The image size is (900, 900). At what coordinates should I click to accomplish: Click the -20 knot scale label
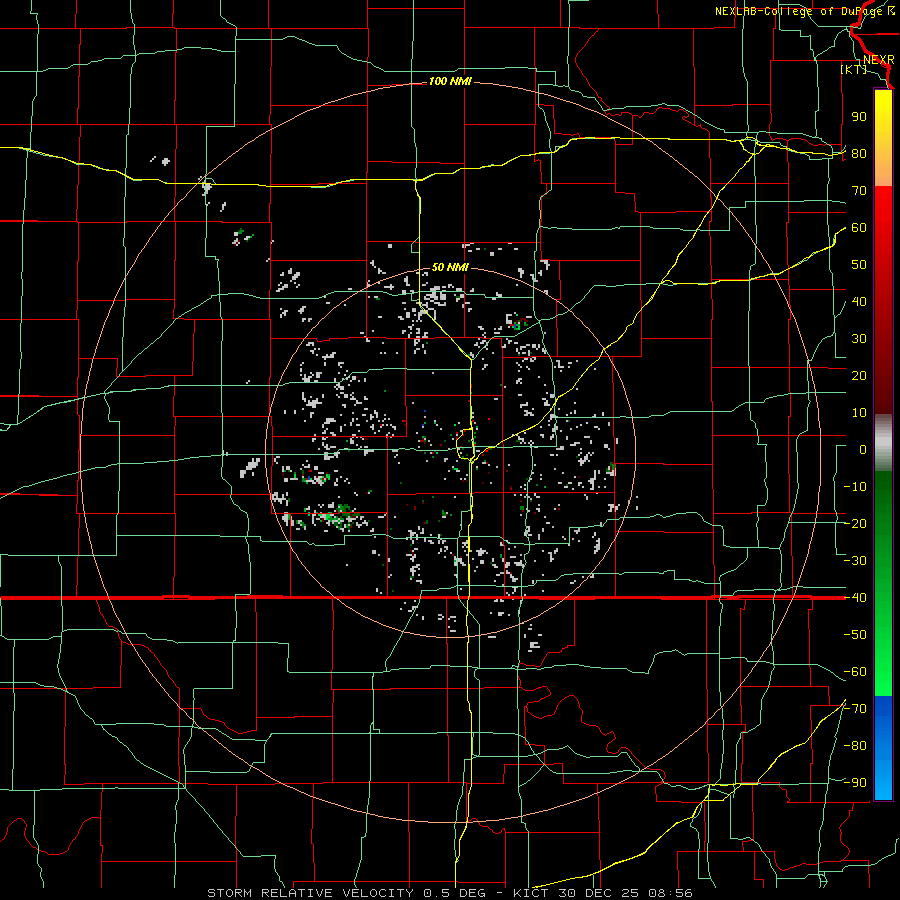pos(855,524)
